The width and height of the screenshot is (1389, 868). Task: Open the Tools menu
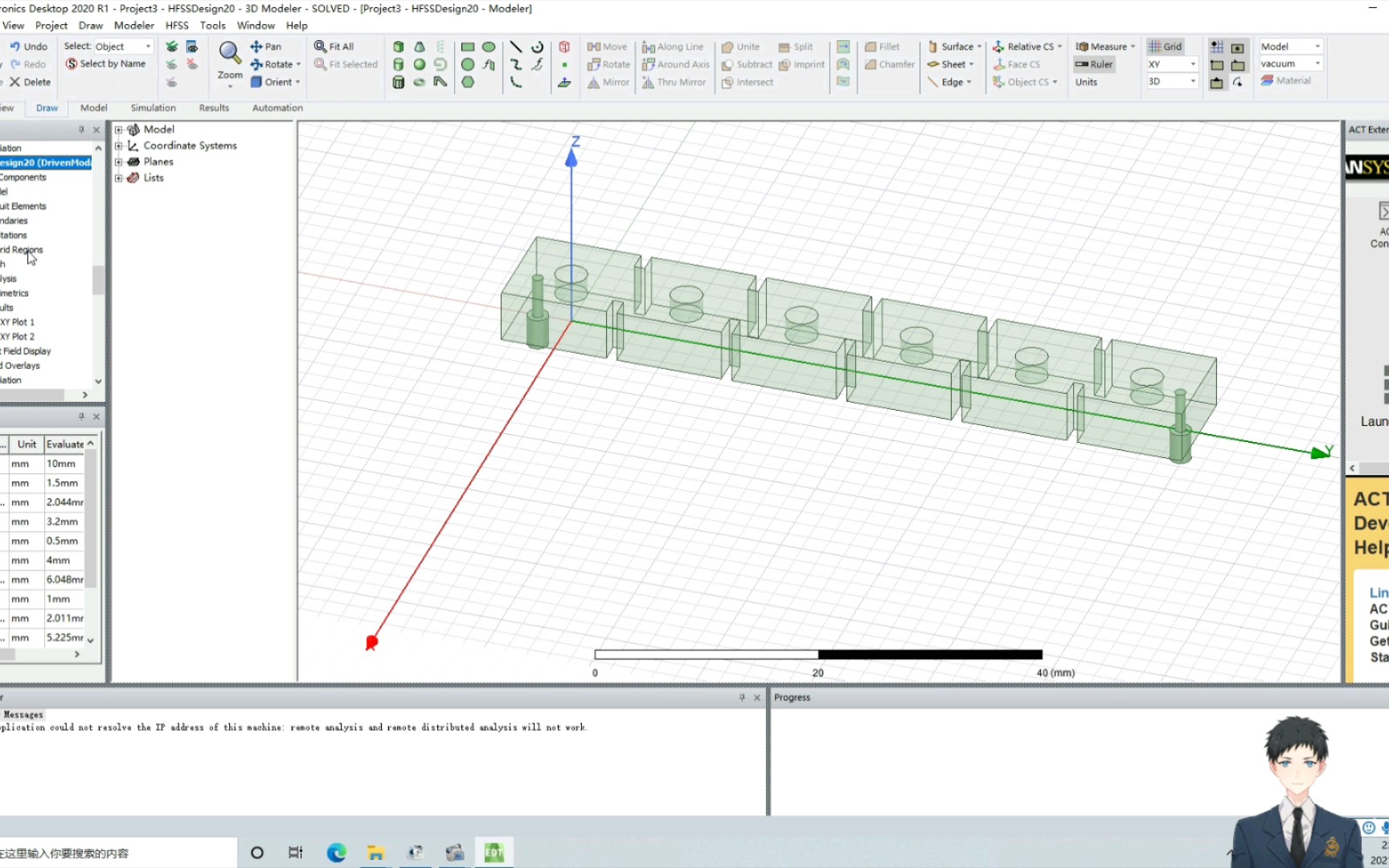tap(212, 26)
